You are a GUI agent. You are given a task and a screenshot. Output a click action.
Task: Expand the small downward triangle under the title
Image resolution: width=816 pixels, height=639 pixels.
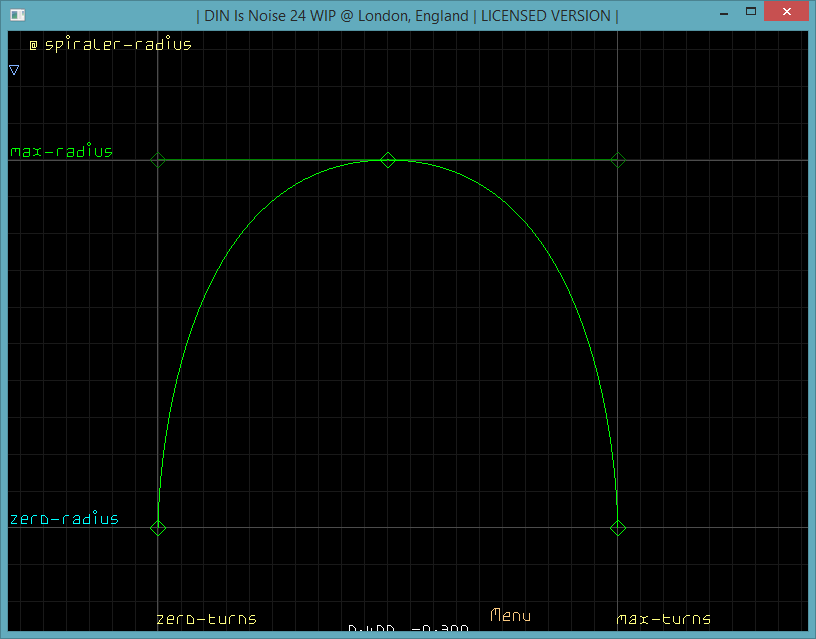(x=14, y=70)
